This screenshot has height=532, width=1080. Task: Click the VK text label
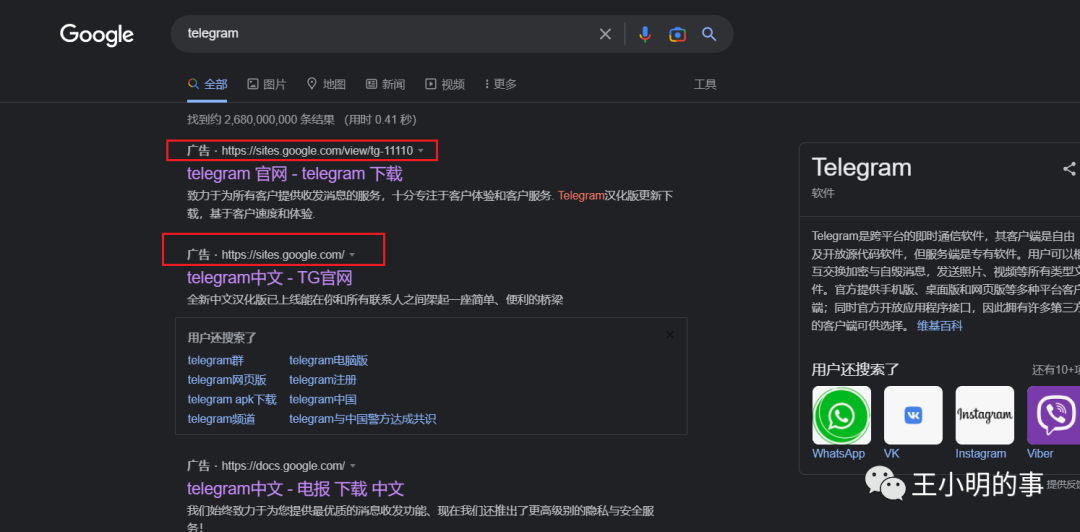[x=891, y=453]
